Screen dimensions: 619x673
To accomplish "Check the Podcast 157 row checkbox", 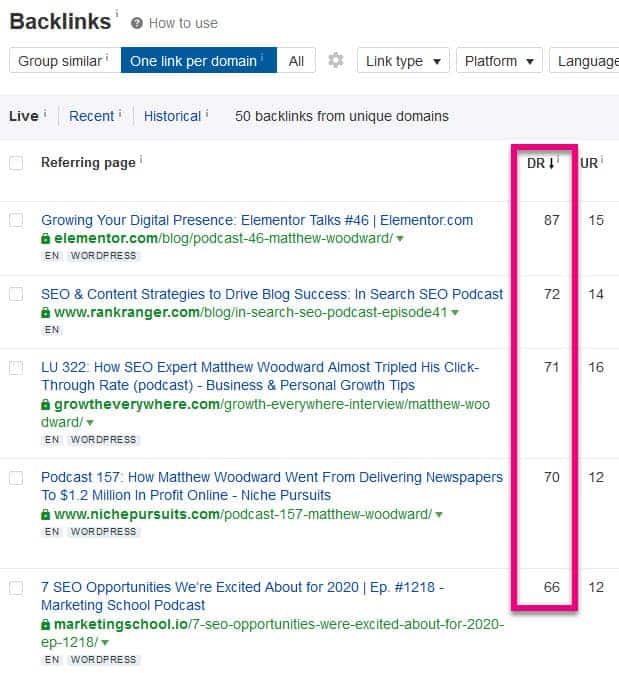I will [x=16, y=477].
